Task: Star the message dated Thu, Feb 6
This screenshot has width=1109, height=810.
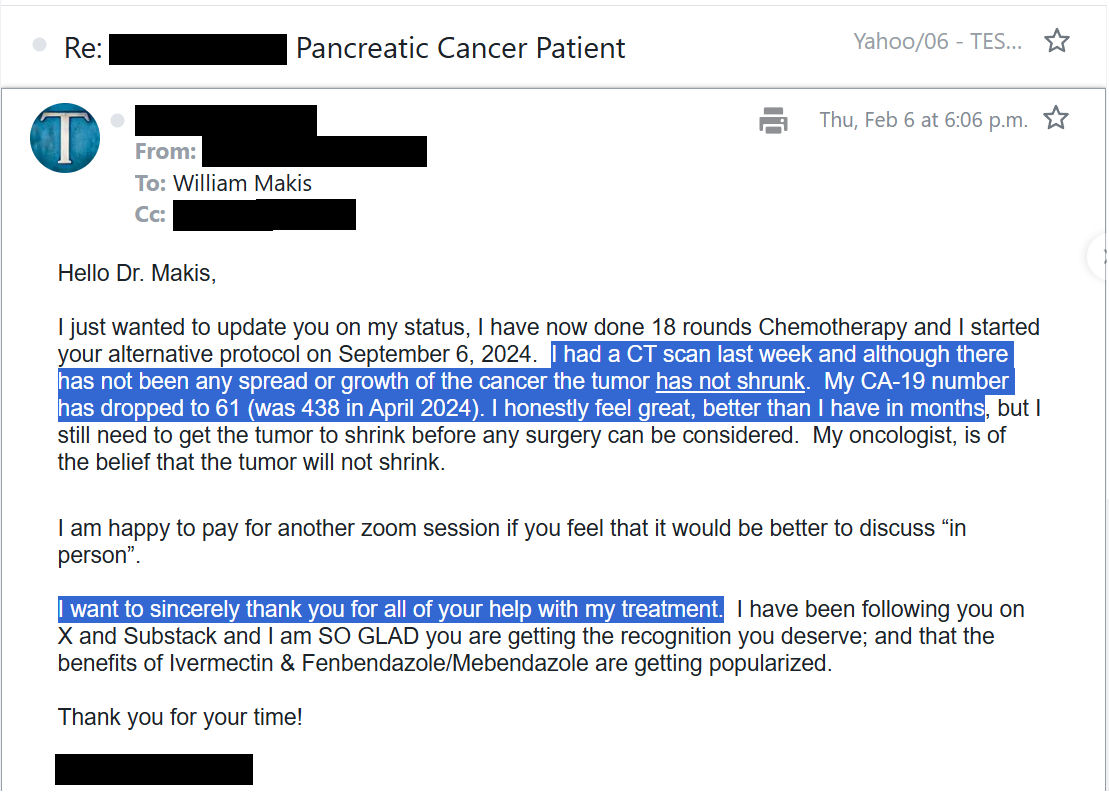Action: [1055, 119]
